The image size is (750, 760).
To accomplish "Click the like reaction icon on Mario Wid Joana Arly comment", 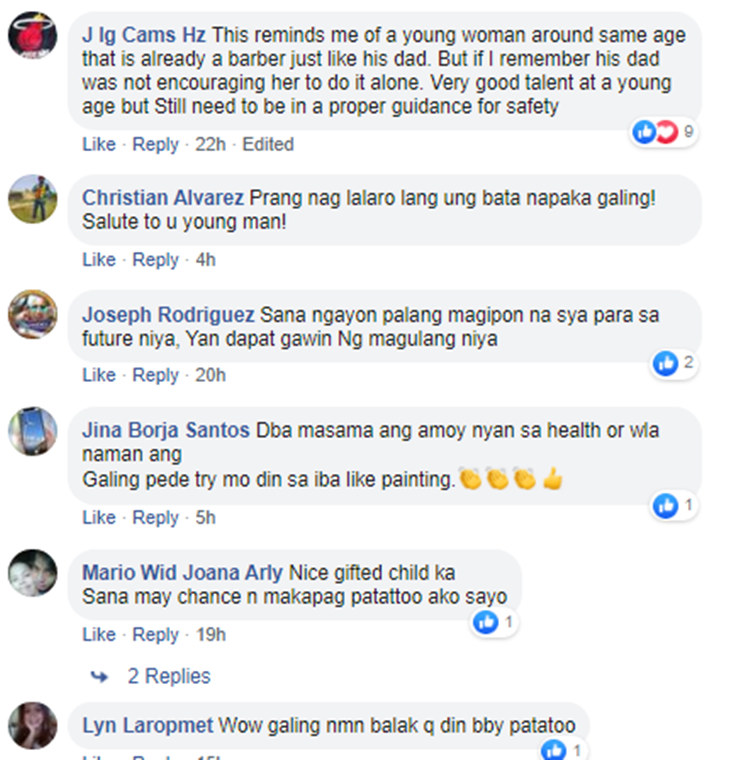I will click(x=486, y=622).
